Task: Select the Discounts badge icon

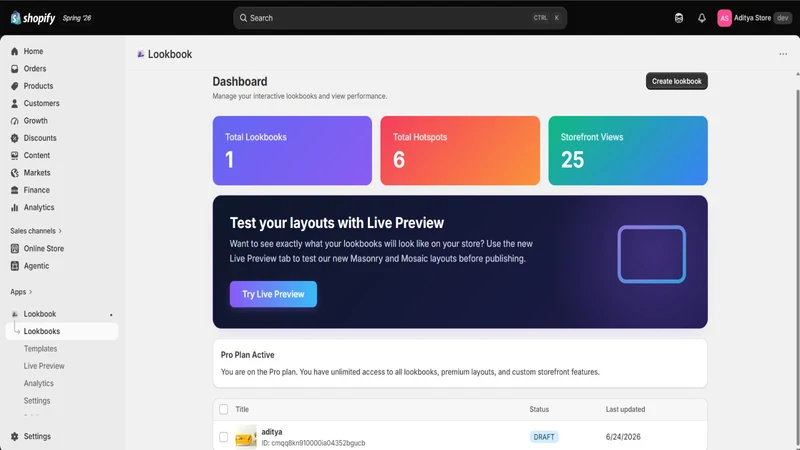Action: pos(14,138)
